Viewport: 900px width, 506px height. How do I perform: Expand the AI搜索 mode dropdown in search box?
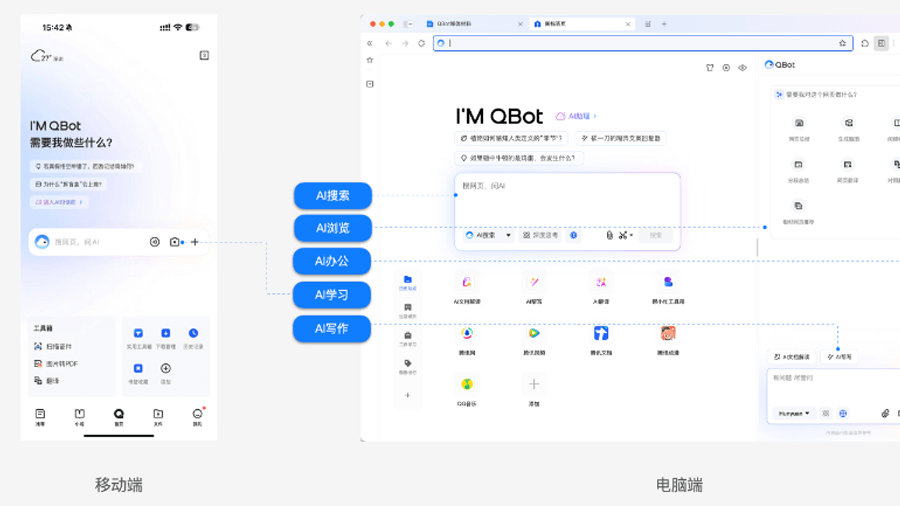pos(488,235)
